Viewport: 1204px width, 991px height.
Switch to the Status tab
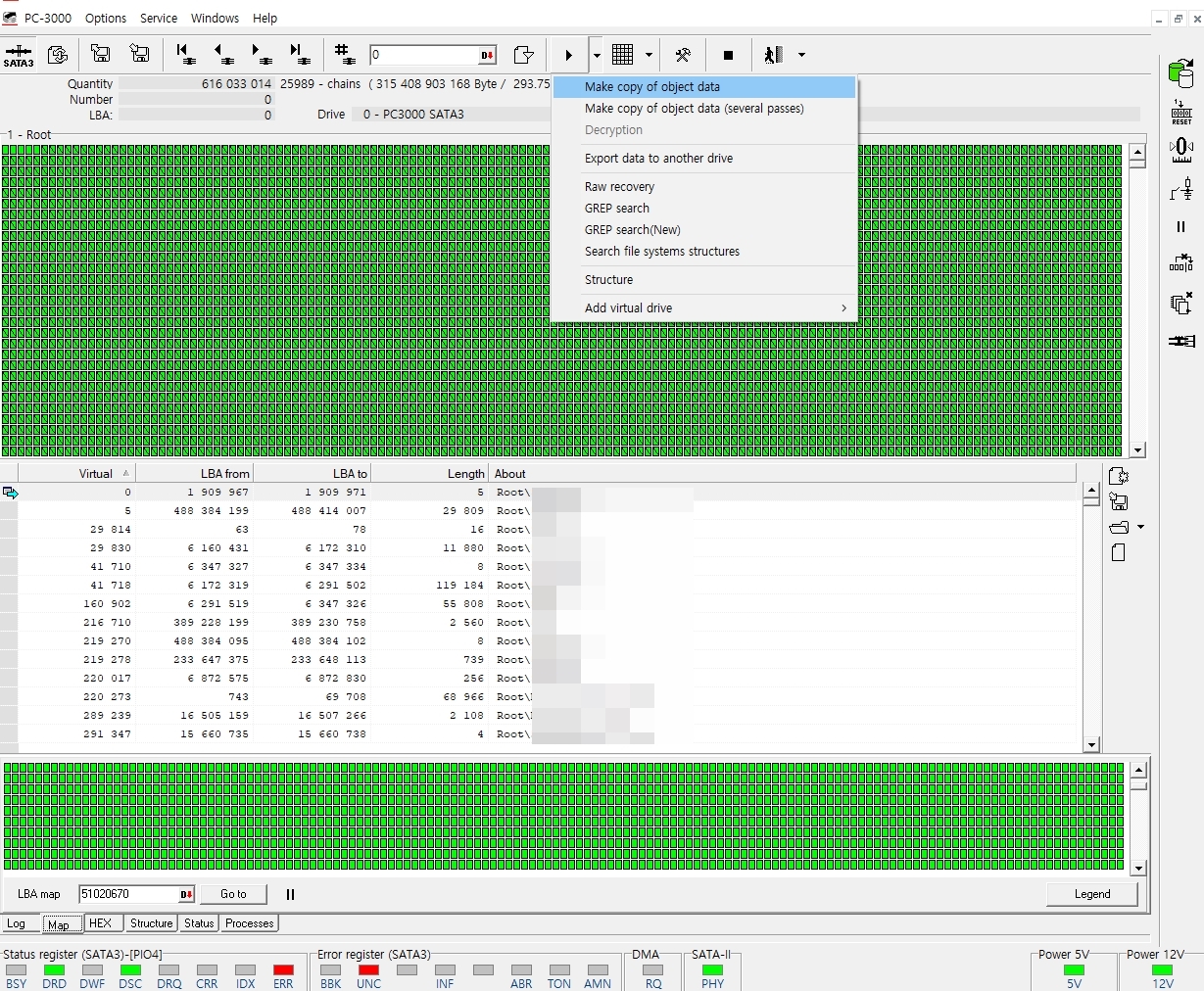click(199, 923)
